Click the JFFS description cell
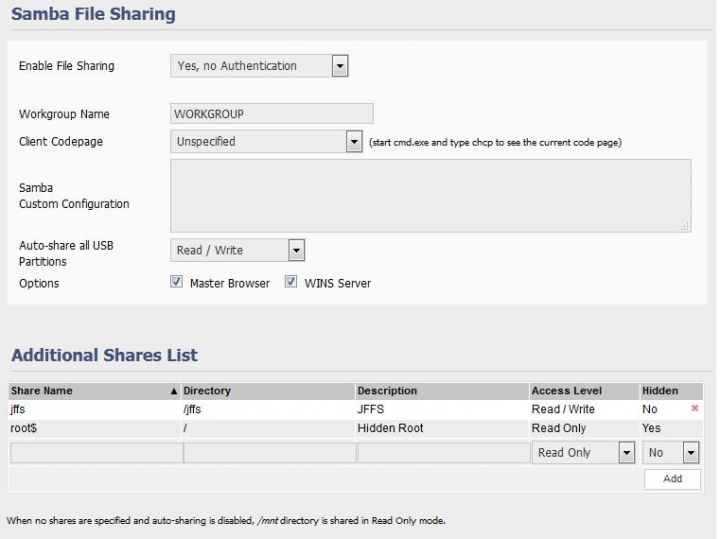Image resolution: width=720 pixels, height=539 pixels. point(442,409)
